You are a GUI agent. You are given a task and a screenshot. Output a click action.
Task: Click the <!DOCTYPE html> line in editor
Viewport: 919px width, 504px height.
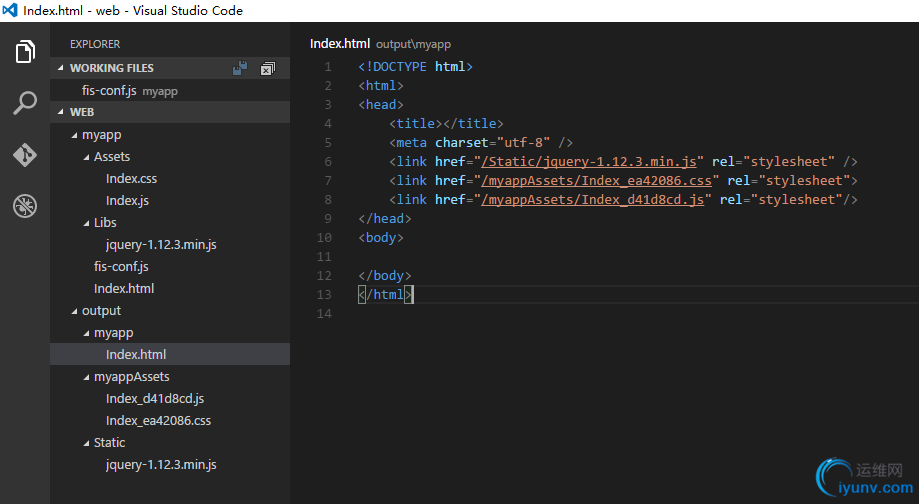pos(416,67)
